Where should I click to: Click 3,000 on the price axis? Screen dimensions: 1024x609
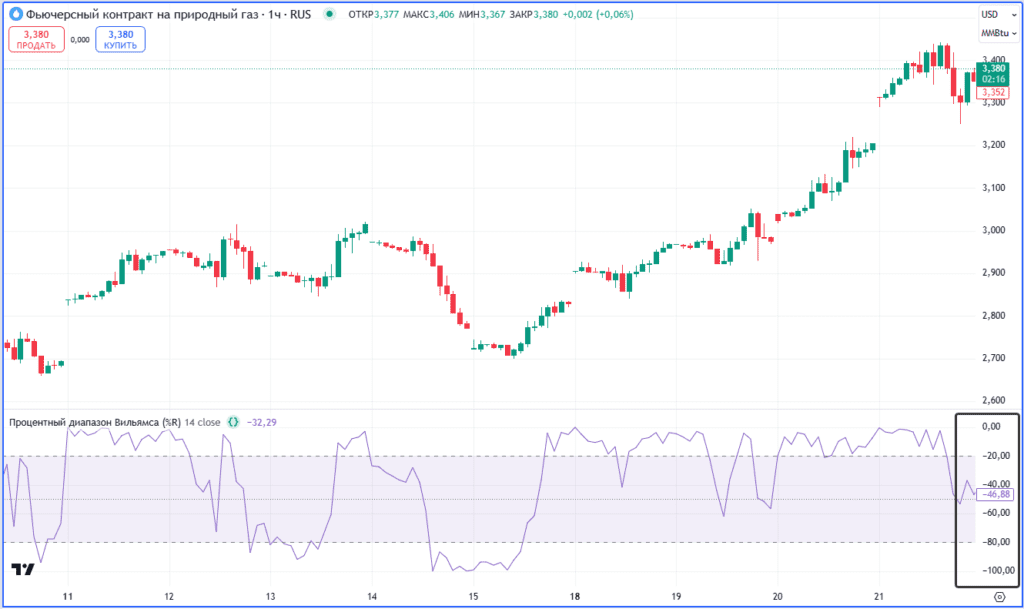(993, 230)
